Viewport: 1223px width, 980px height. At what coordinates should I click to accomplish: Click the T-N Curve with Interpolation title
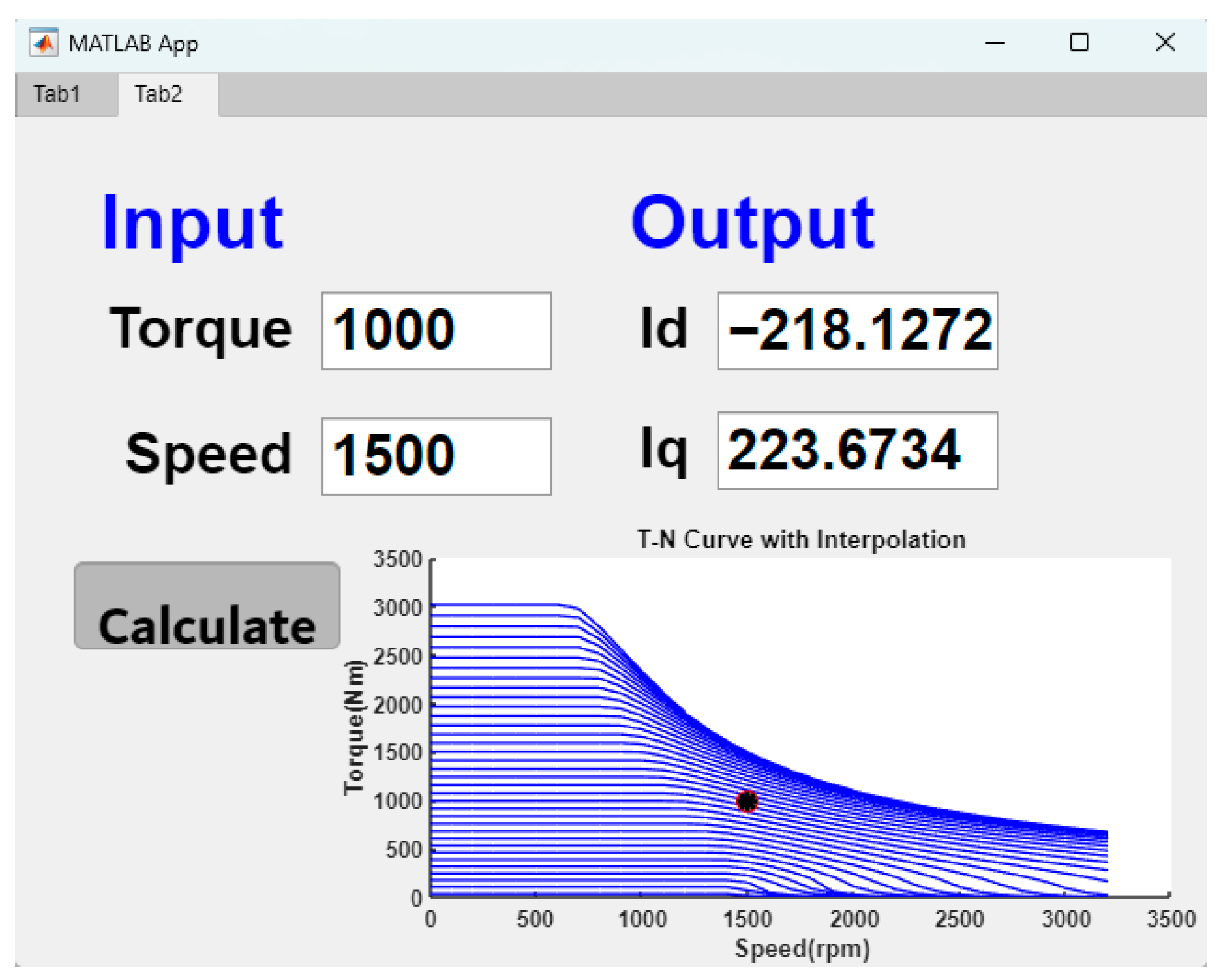pyautogui.click(x=801, y=540)
